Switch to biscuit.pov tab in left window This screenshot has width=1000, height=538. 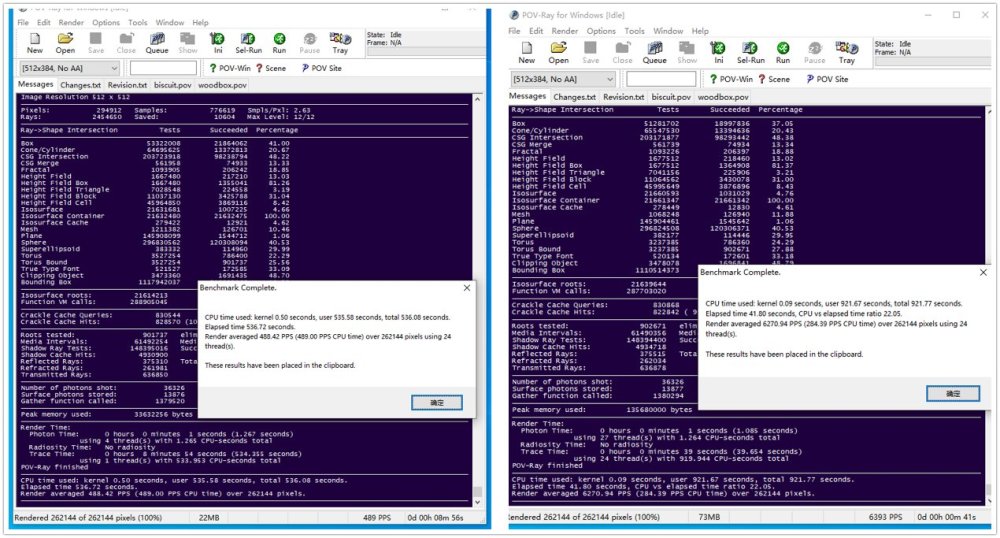[173, 85]
